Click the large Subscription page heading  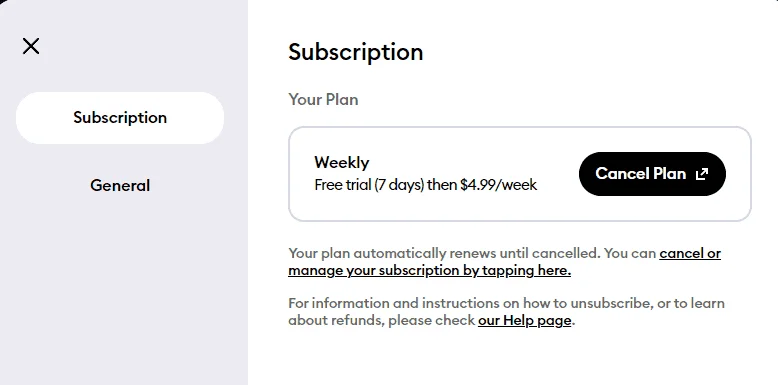click(356, 52)
